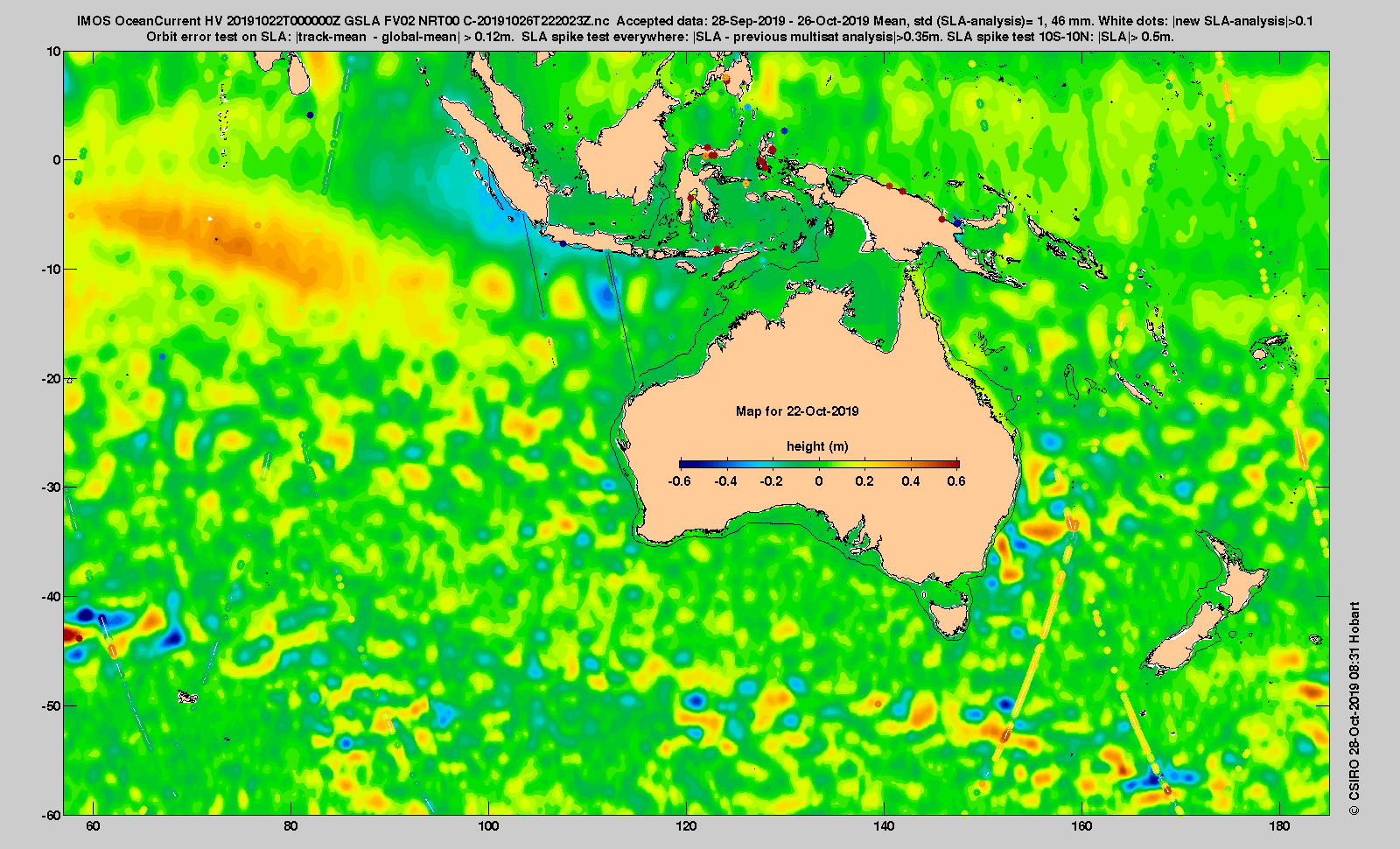Click the -0.4 colorbar tick label
Screen dimensions: 1400x849
pyautogui.click(x=725, y=481)
